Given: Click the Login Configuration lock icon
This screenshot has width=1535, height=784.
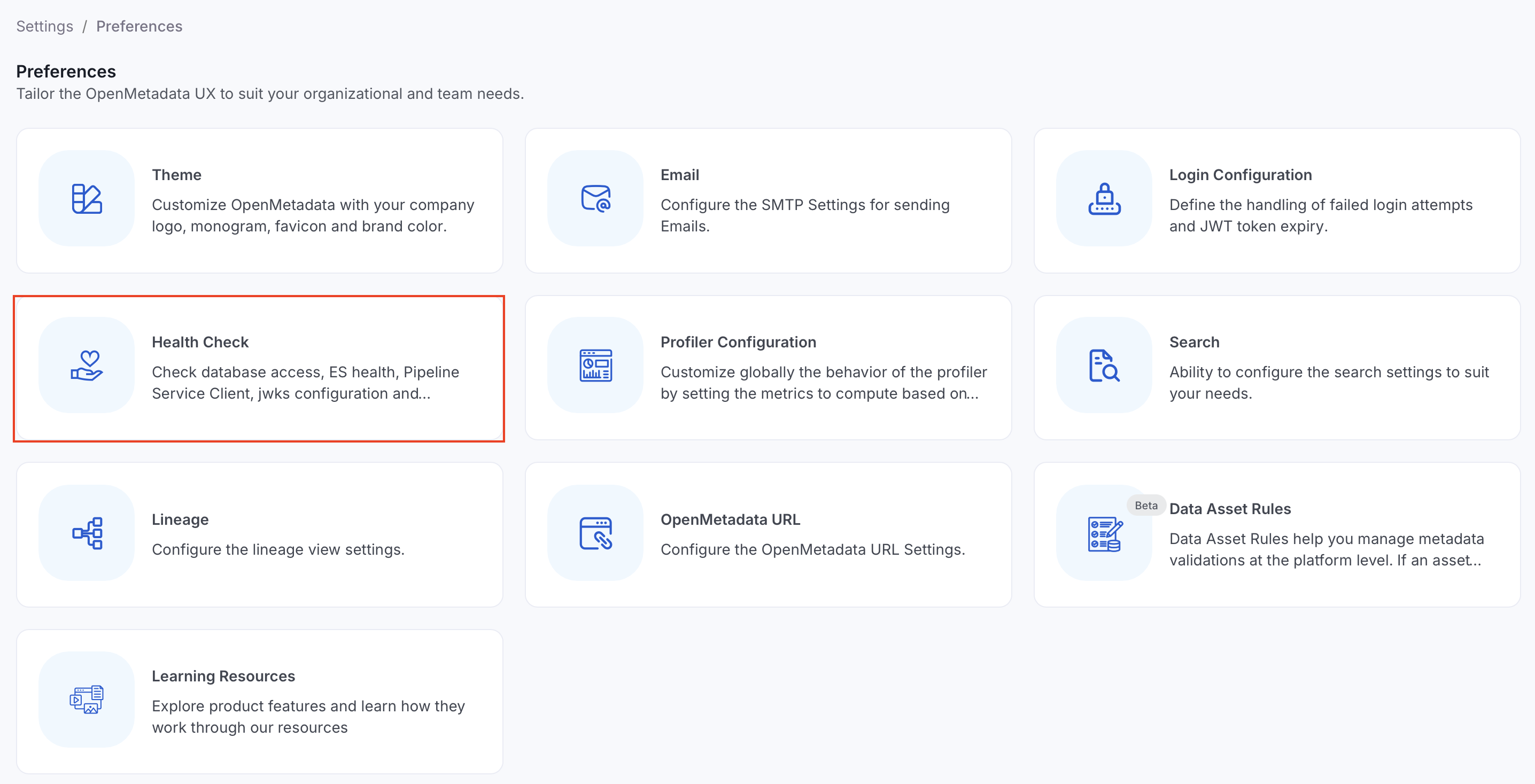Looking at the screenshot, I should [x=1104, y=198].
